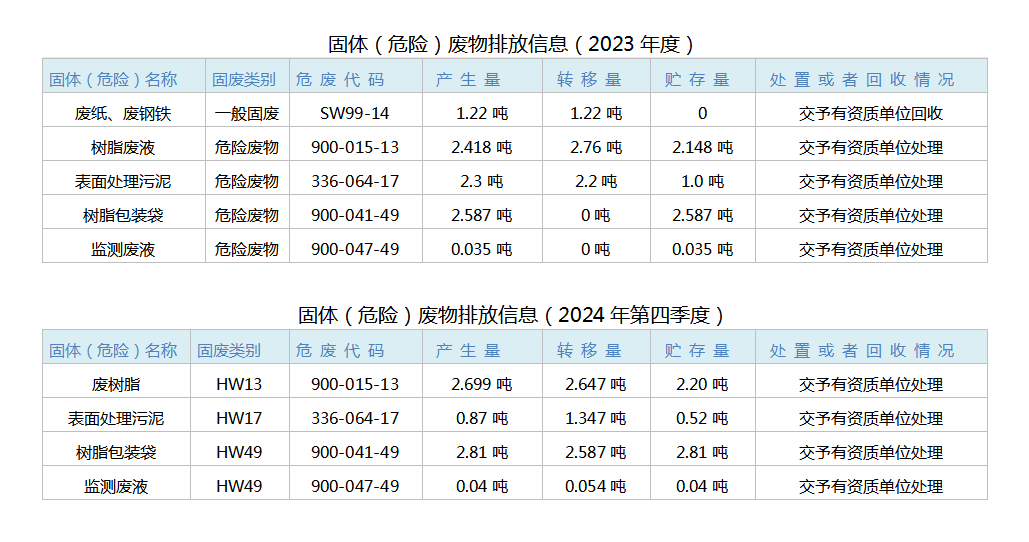Click the HW13 category cell
The width and height of the screenshot is (1029, 542).
click(239, 384)
